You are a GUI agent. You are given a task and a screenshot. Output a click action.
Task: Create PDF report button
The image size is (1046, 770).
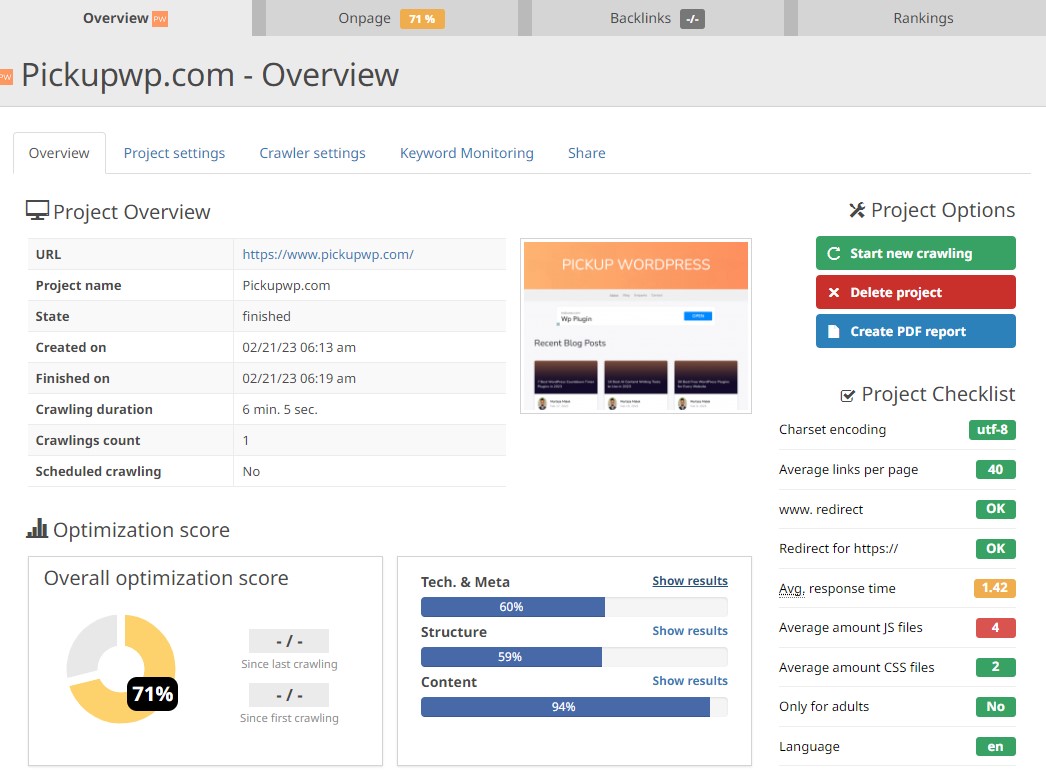tap(915, 332)
